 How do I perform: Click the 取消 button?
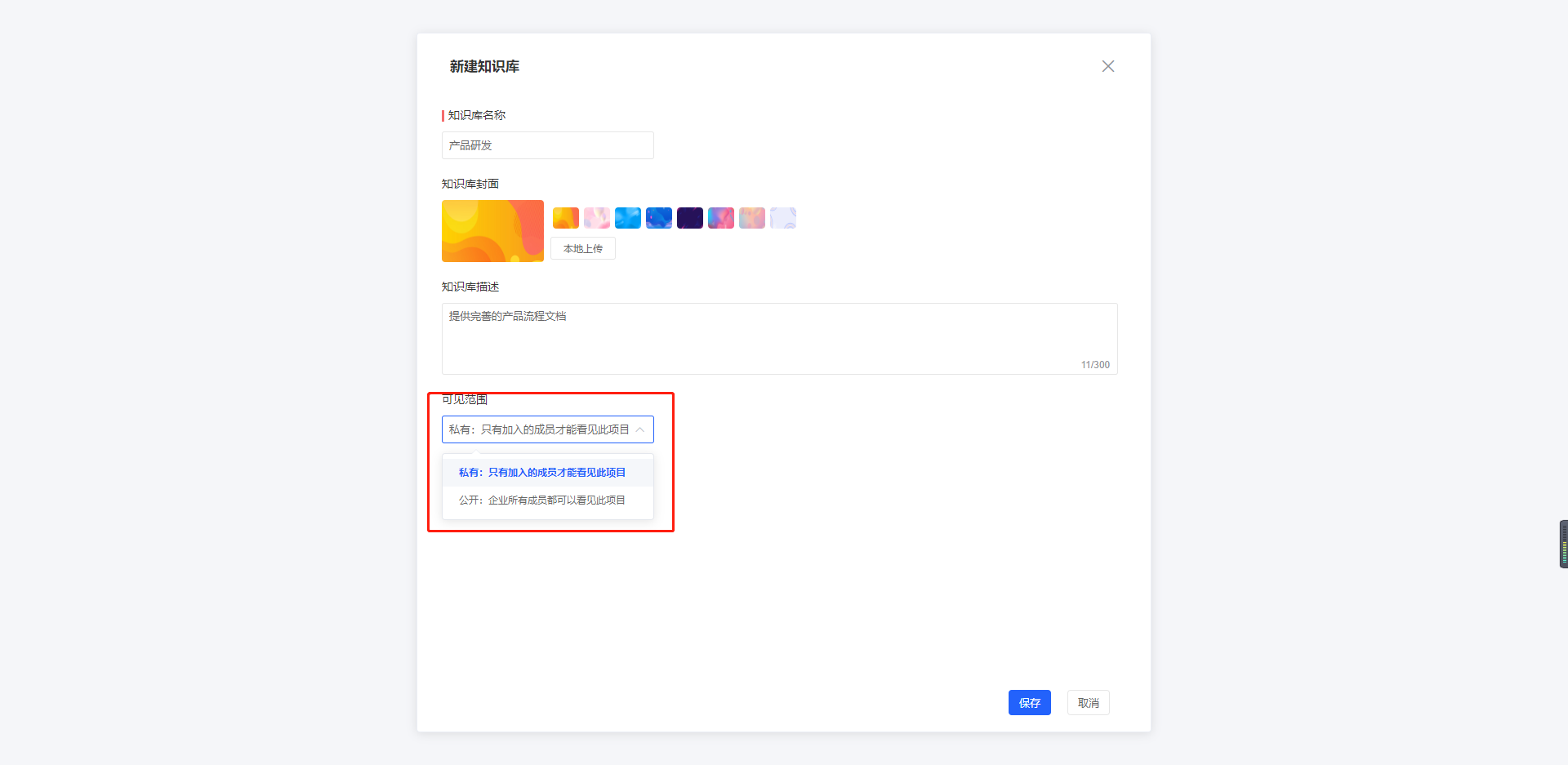click(x=1088, y=703)
